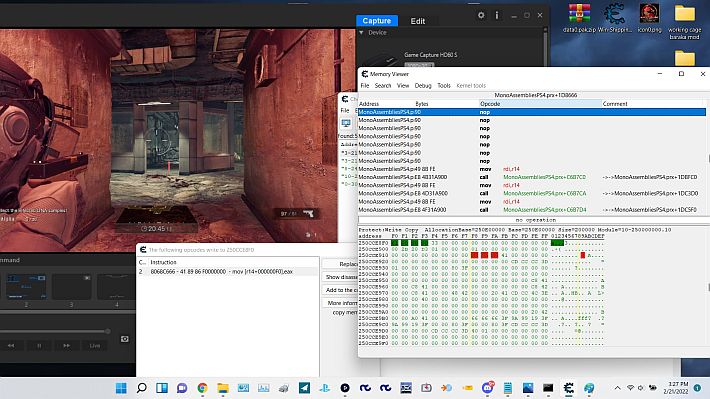Open the Widgets panel from the taskbar

click(x=162, y=388)
